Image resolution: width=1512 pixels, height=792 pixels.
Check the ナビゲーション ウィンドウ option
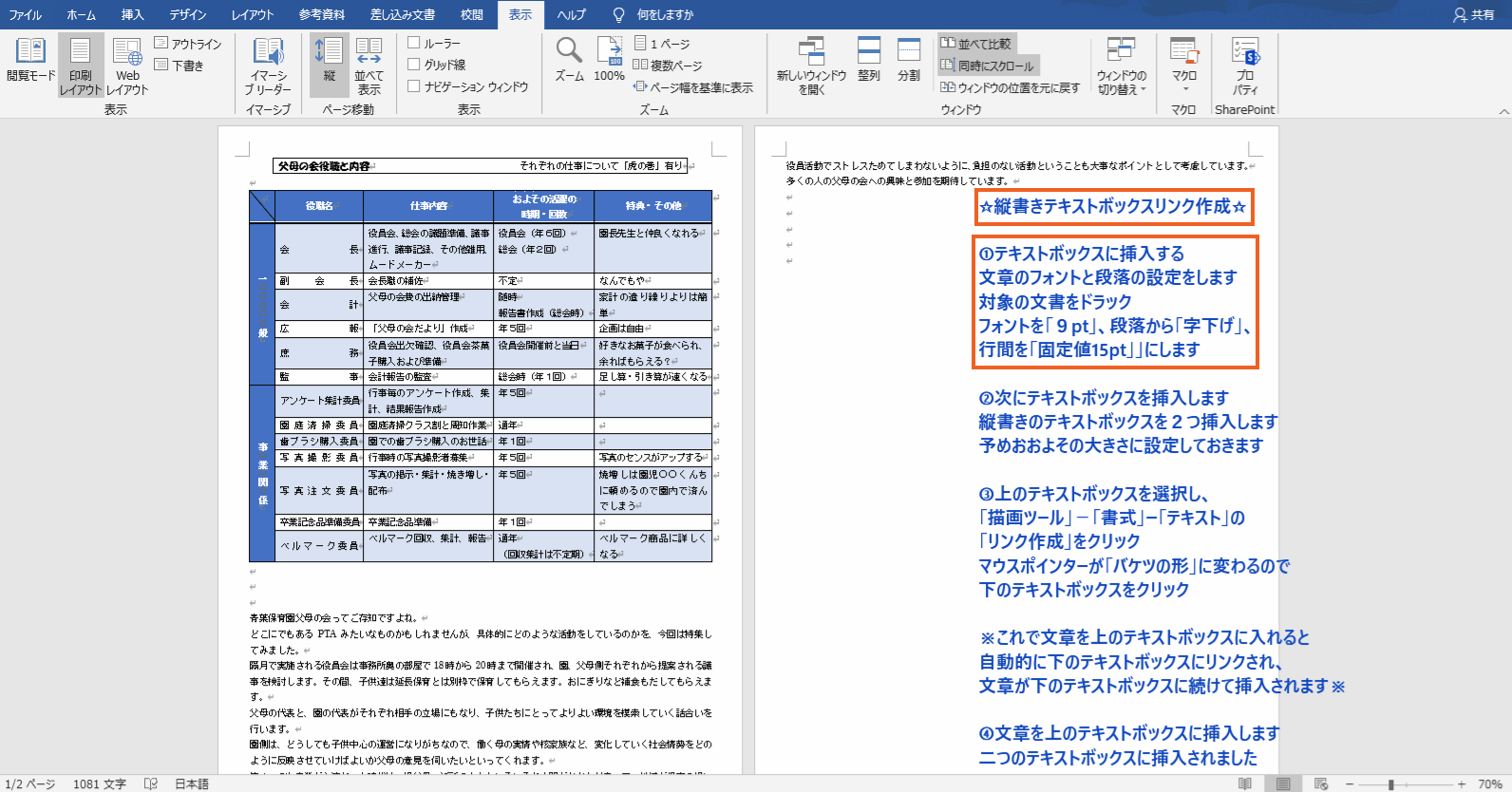pos(414,86)
